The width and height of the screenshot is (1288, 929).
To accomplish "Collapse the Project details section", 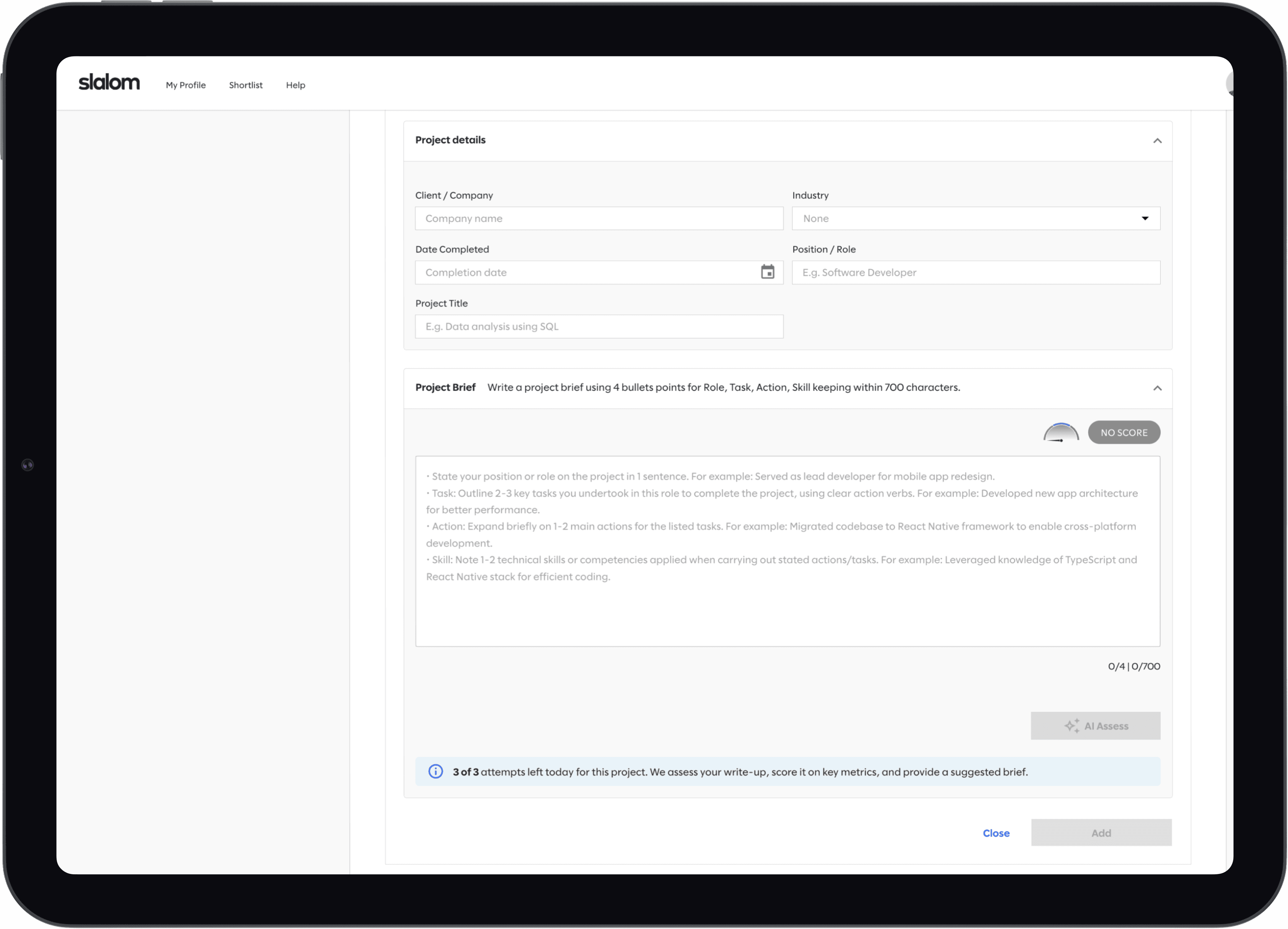I will click(1157, 141).
